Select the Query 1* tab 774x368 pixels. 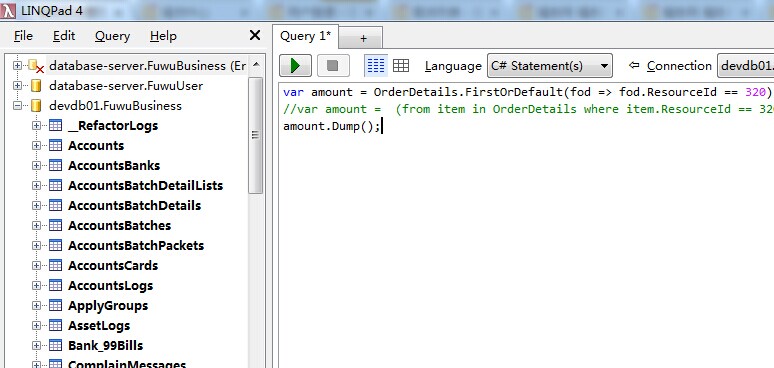tap(306, 36)
